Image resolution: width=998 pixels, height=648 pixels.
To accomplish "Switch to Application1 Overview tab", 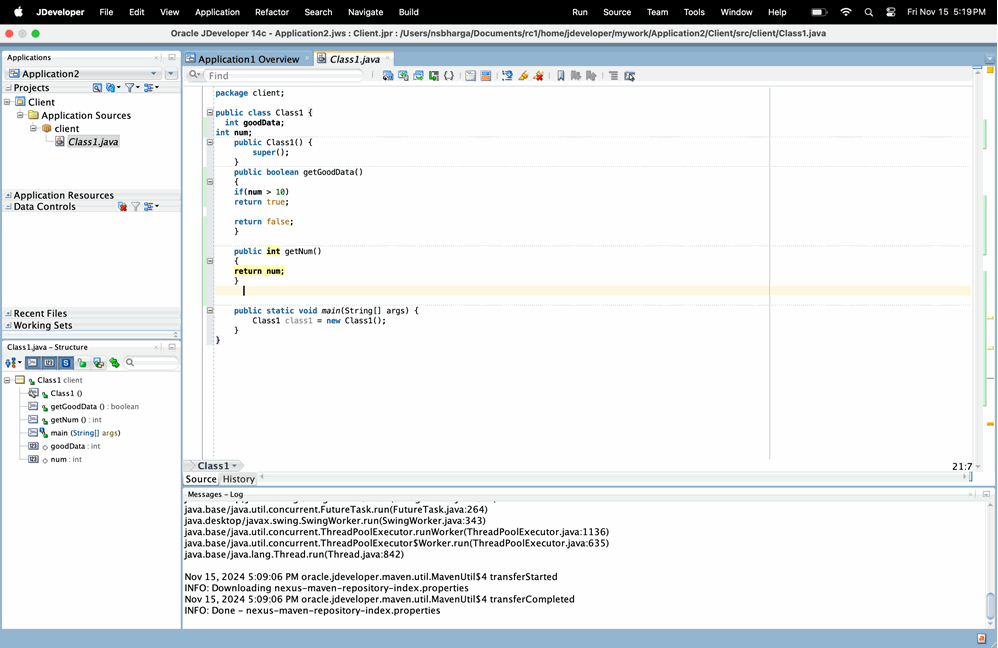I will click(248, 59).
